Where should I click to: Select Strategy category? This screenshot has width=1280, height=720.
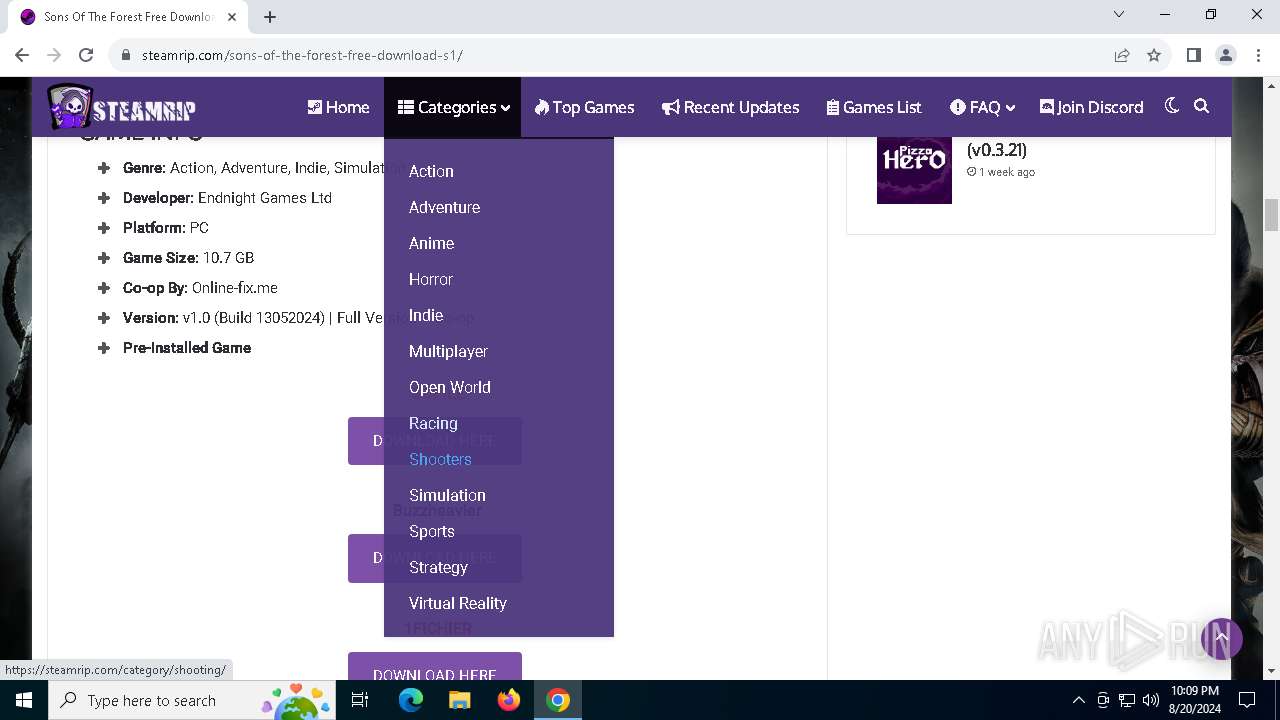(x=438, y=567)
